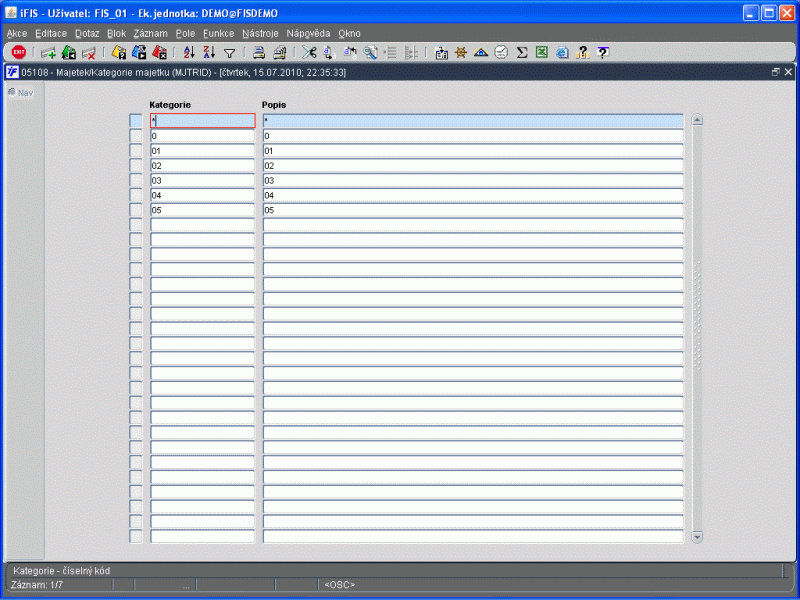Open the magnifier search icon
The height and width of the screenshot is (600, 800).
pos(370,52)
